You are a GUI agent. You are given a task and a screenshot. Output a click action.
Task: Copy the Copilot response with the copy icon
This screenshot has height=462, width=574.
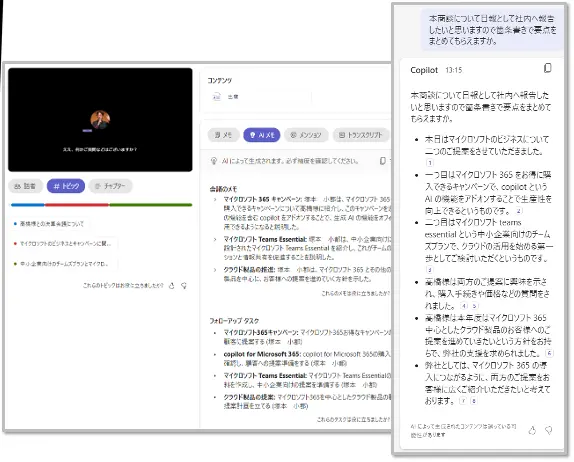548,68
